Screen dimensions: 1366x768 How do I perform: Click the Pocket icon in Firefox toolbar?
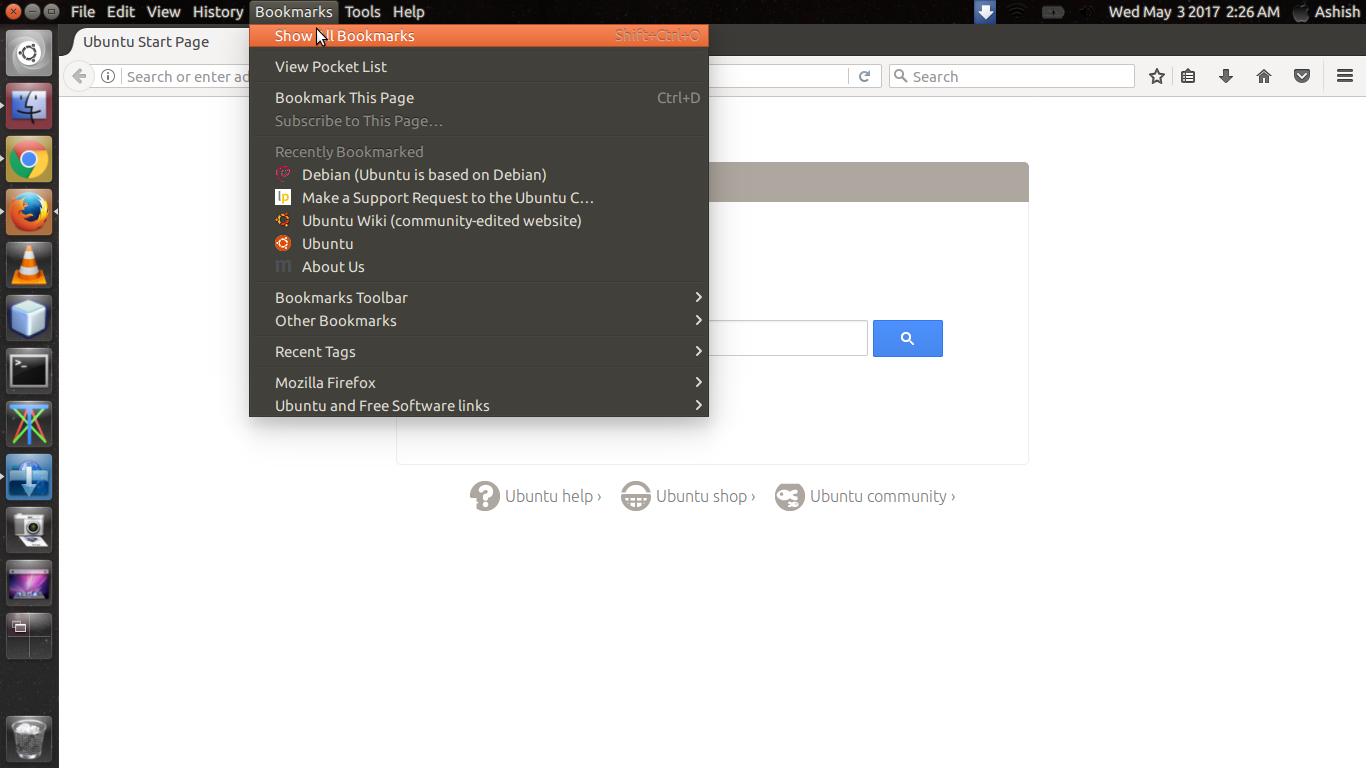pyautogui.click(x=1302, y=76)
